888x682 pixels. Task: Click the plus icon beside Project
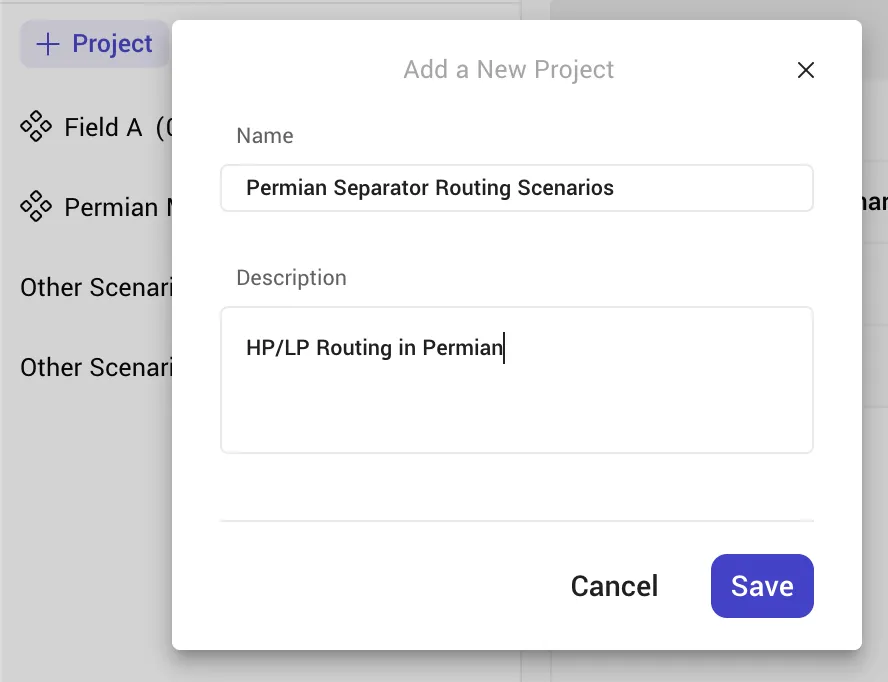pyautogui.click(x=48, y=44)
